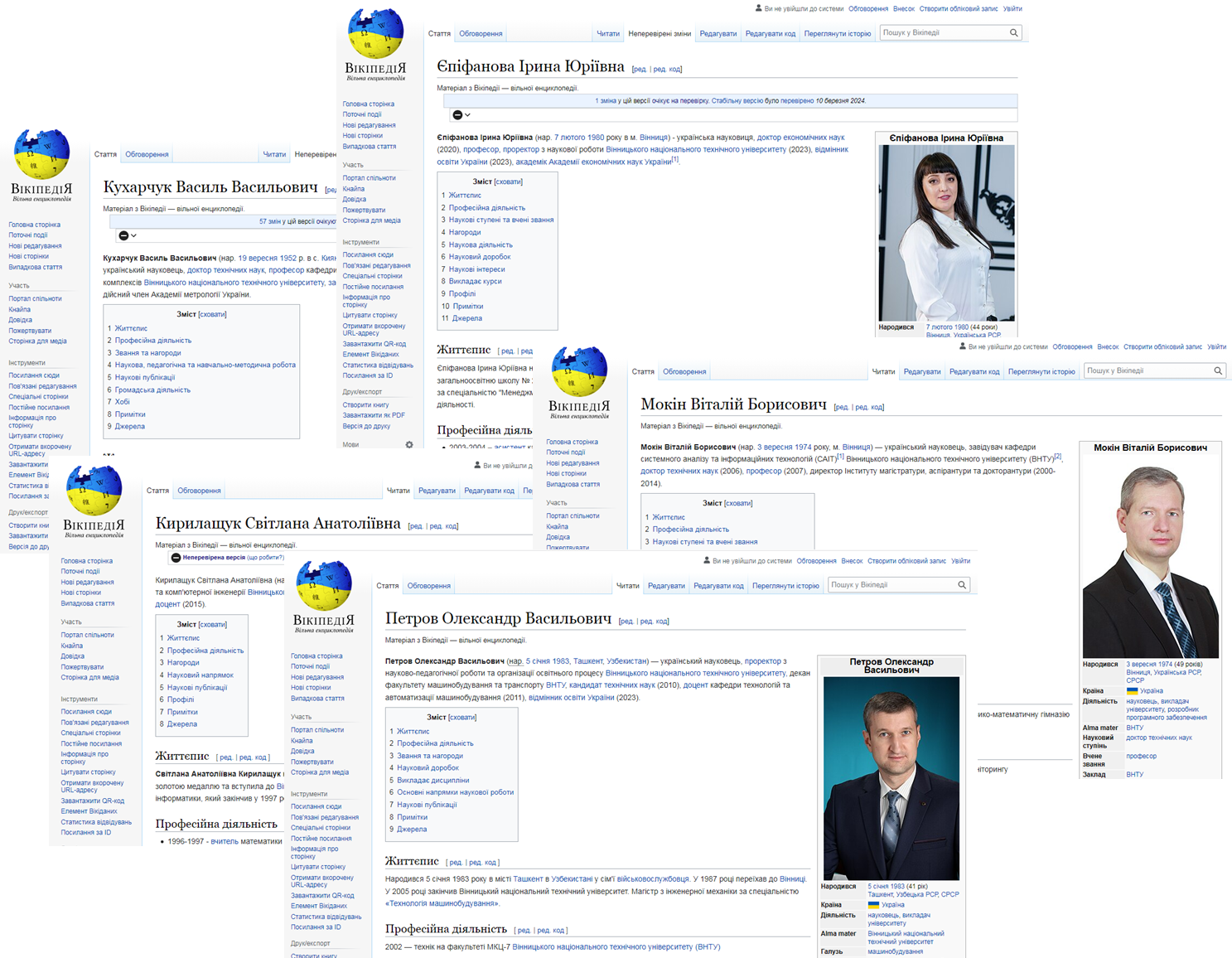
Task: Click Wikipedia globe logo on Мокін page
Action: (579, 371)
